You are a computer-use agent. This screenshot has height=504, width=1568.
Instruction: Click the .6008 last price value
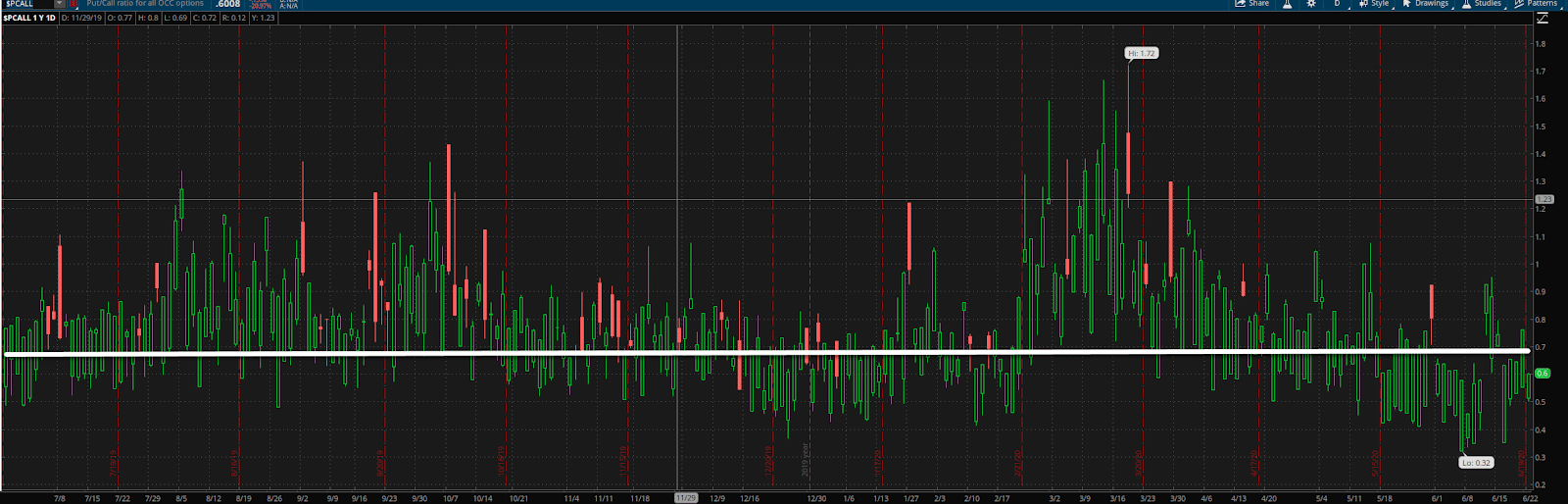(x=228, y=4)
